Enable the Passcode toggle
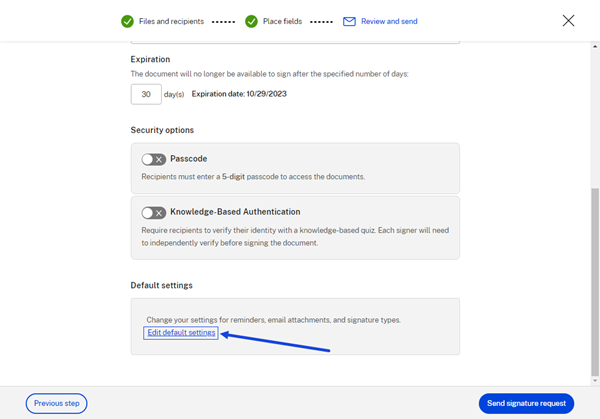600x419 pixels. point(153,159)
